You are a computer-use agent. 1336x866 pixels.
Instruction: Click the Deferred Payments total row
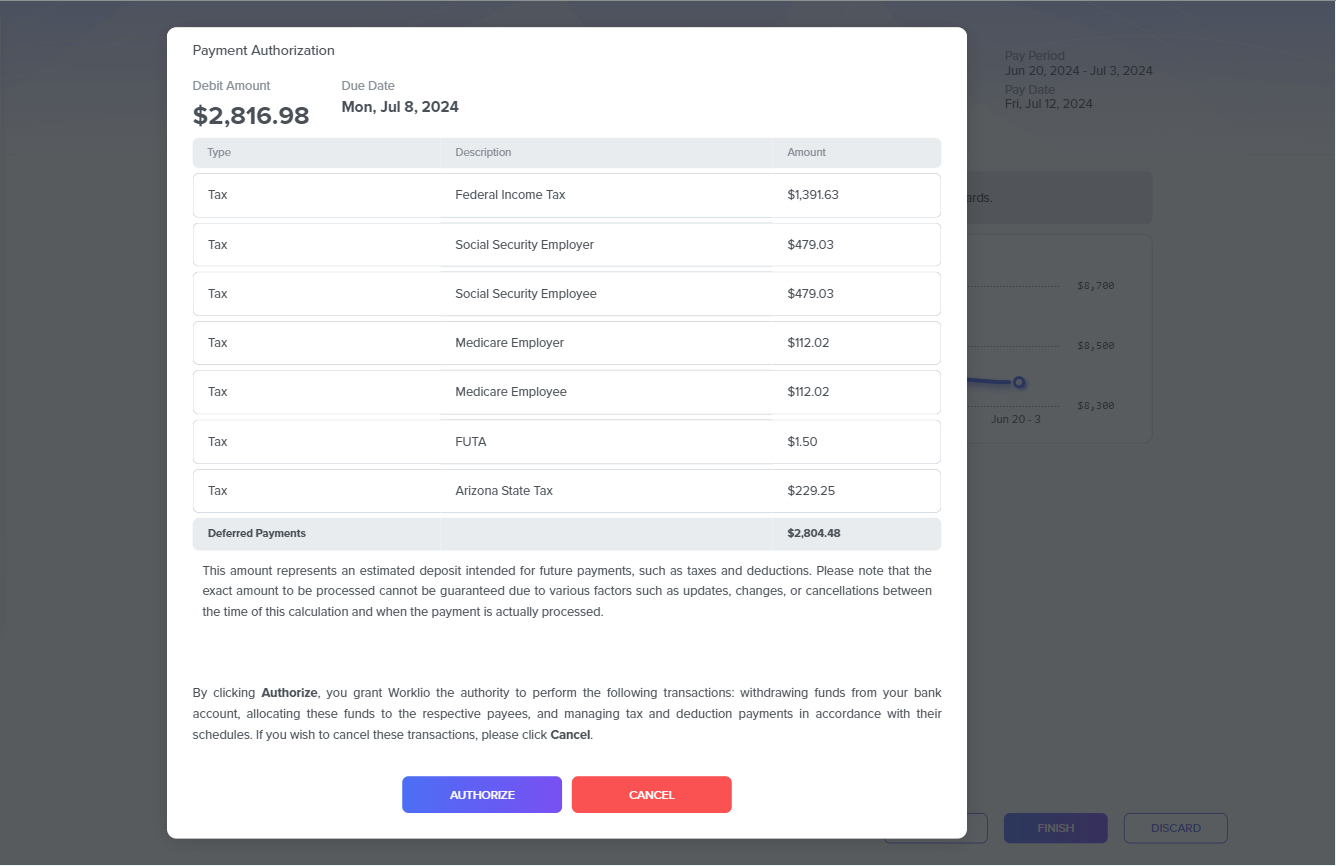[x=566, y=534]
